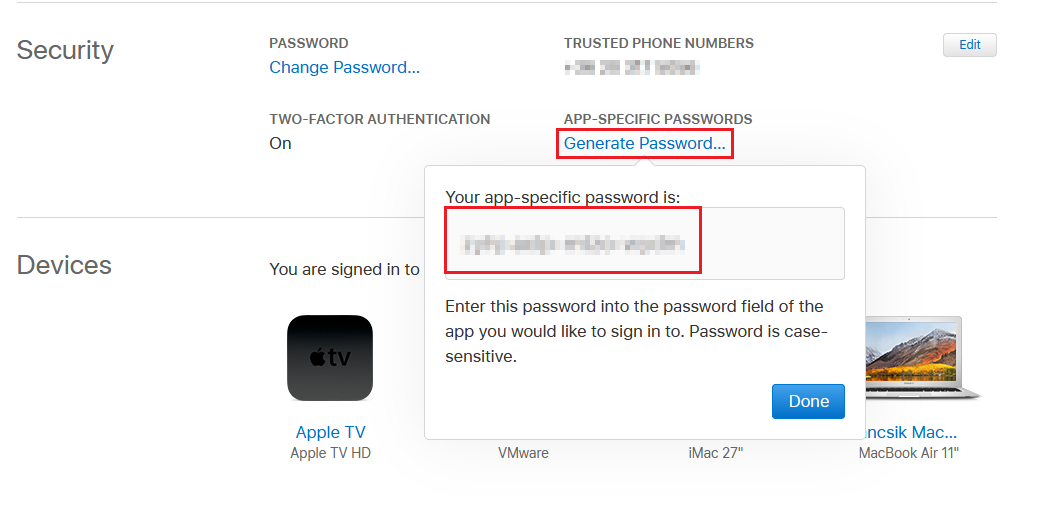Click the Apple TV HD model text
The image size is (1039, 511).
[331, 453]
